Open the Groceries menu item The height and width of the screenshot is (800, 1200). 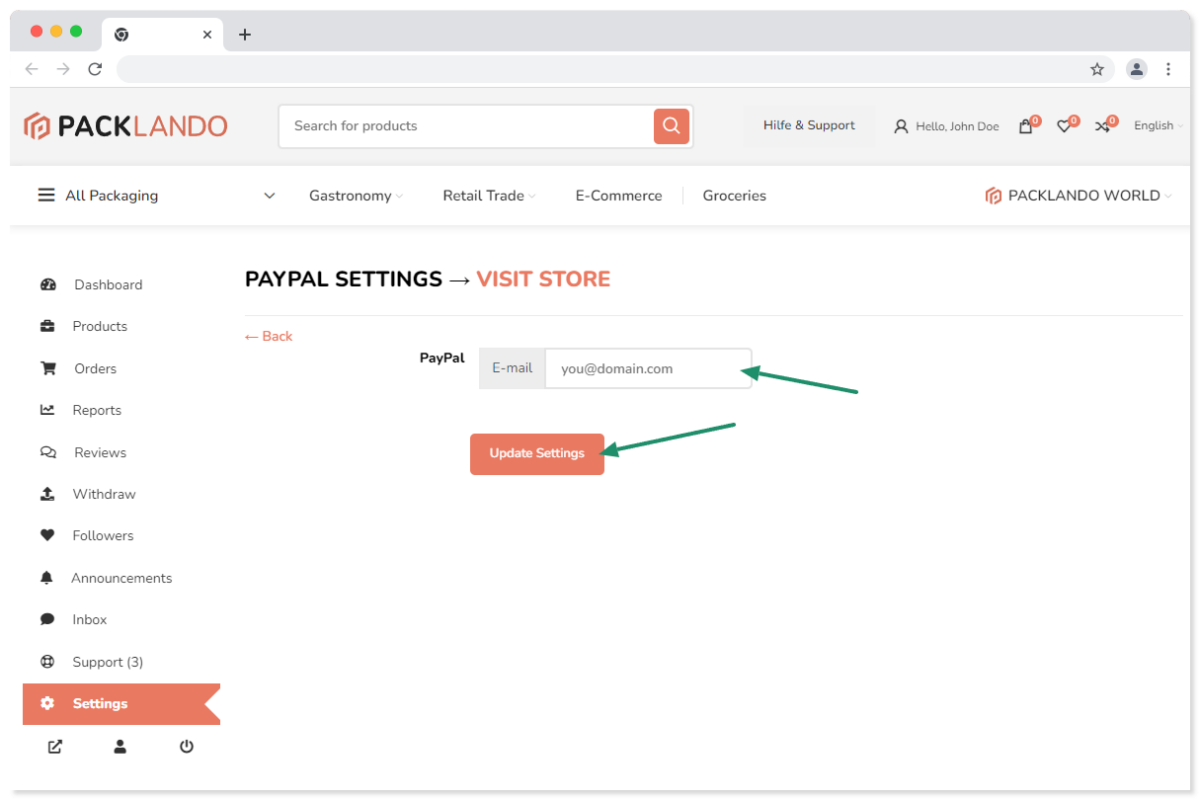click(x=735, y=196)
